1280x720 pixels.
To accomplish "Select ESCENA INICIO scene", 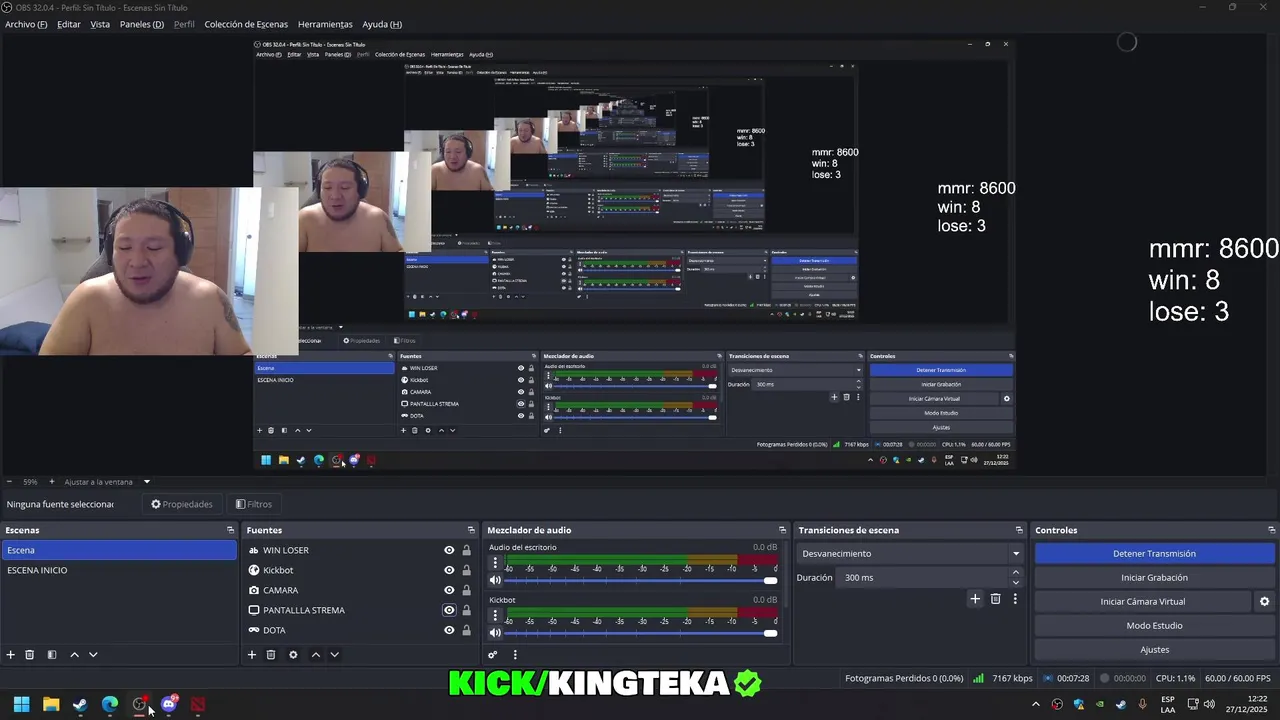I will pyautogui.click(x=119, y=570).
